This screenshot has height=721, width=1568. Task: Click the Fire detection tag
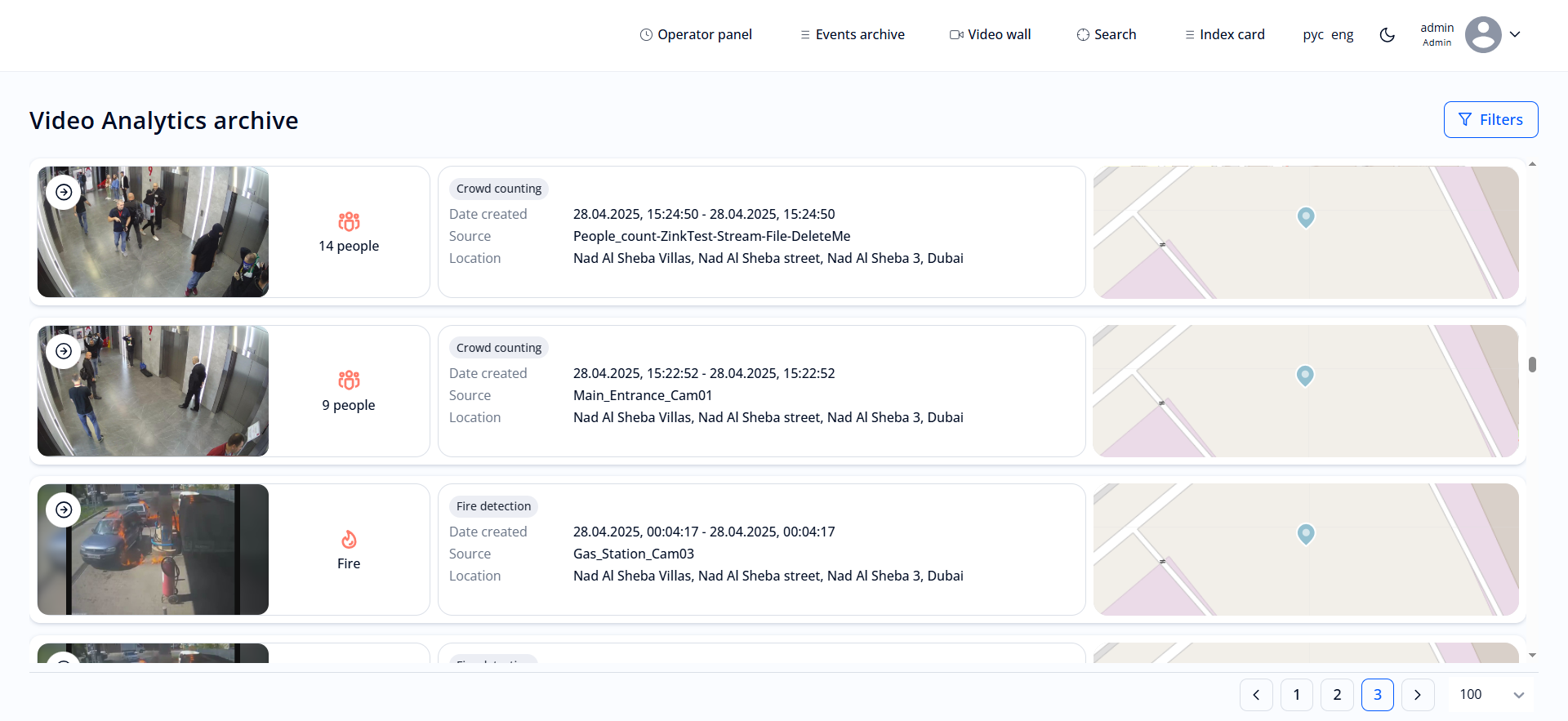(x=494, y=506)
